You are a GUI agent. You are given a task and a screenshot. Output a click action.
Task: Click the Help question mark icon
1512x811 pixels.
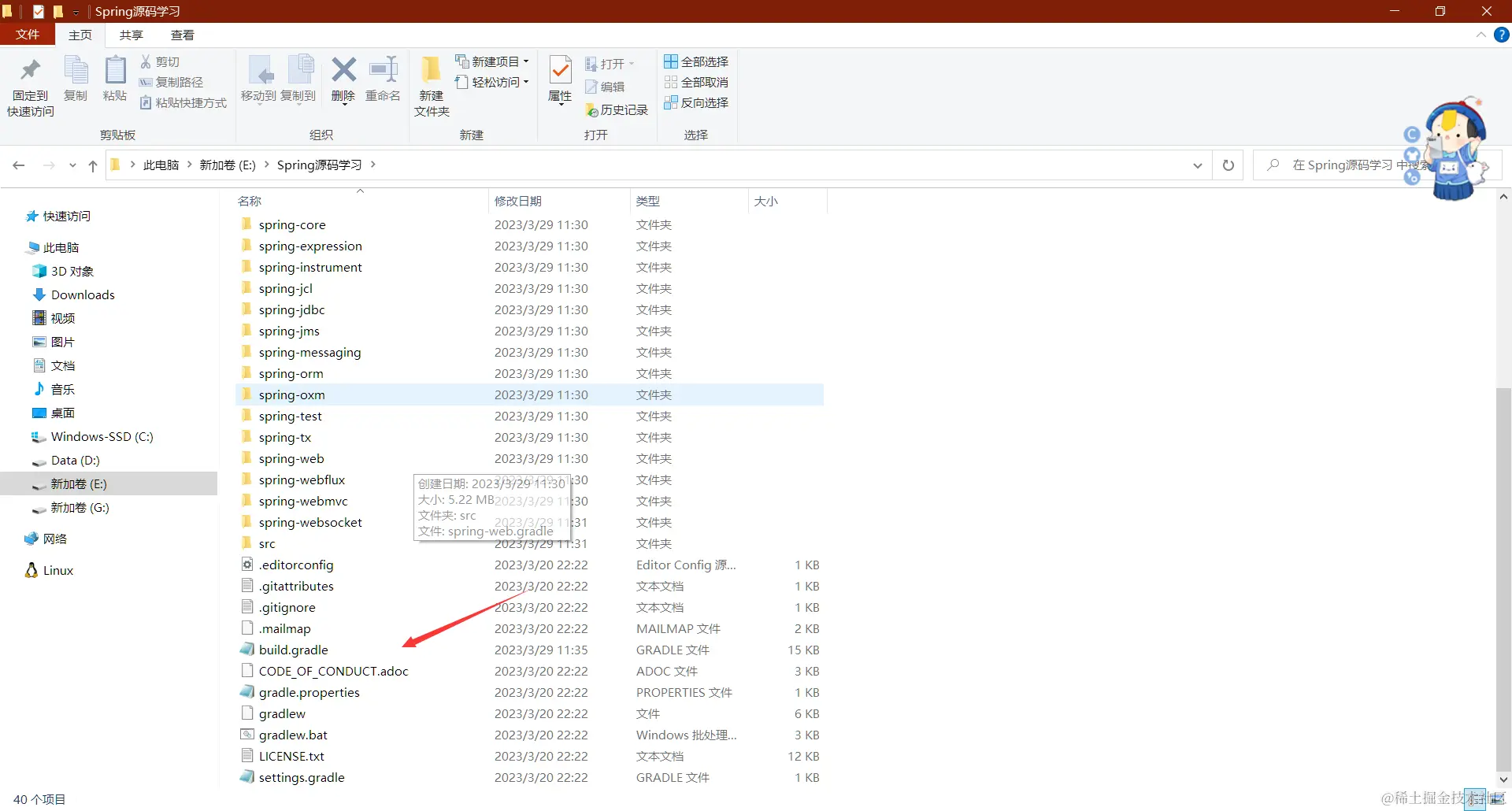pyautogui.click(x=1502, y=35)
